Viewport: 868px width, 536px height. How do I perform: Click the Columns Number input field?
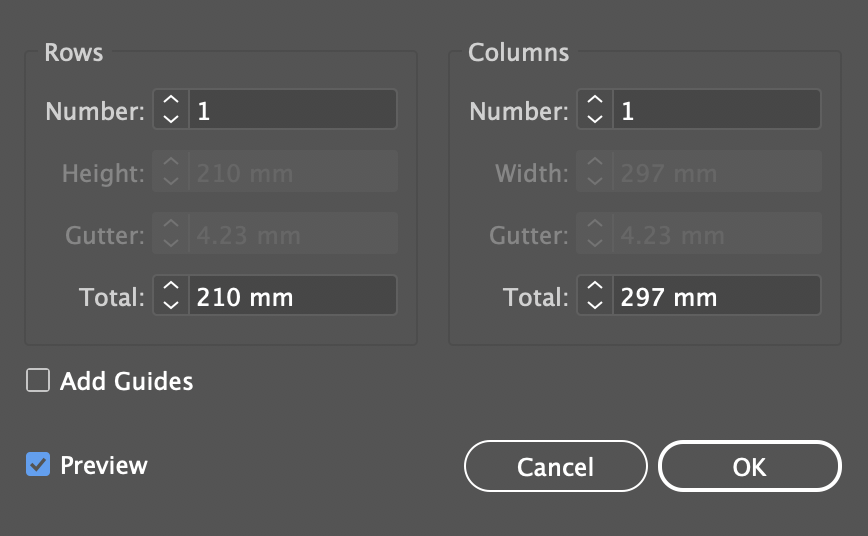716,110
